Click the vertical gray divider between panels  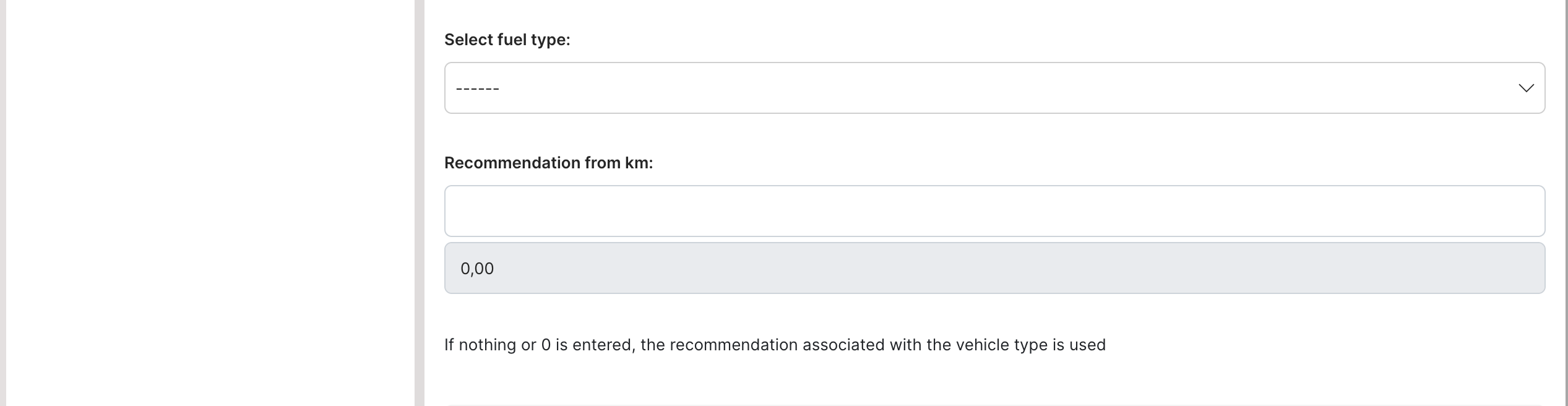click(x=419, y=203)
